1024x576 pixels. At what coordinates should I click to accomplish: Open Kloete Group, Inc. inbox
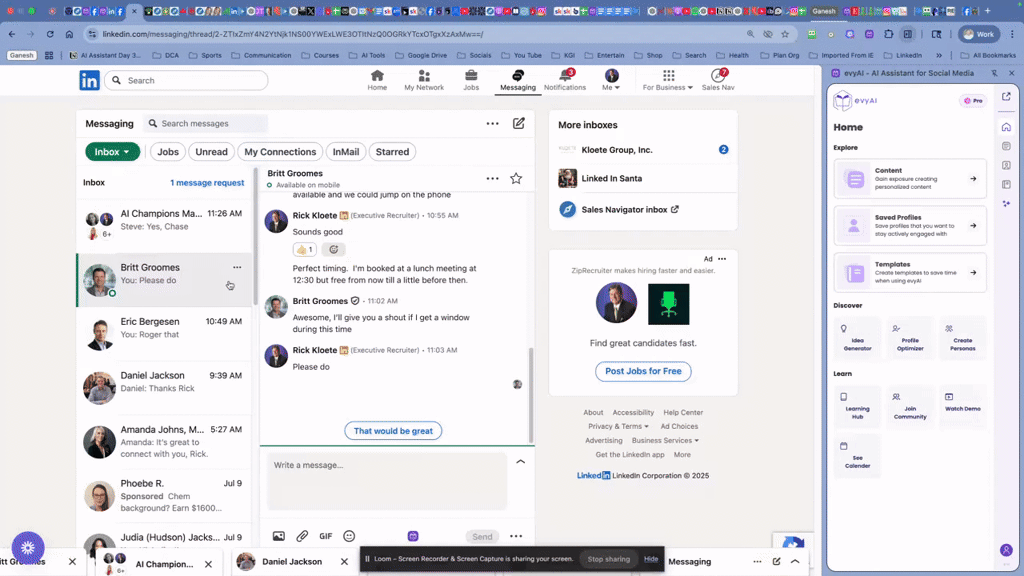[x=643, y=150]
